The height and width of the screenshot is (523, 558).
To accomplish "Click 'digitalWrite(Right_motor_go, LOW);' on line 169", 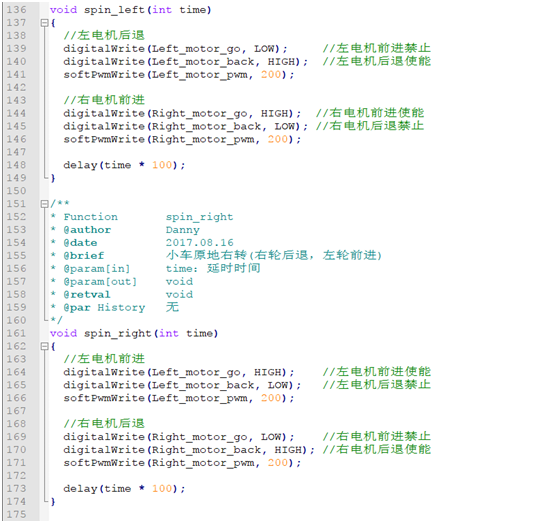I will pos(179,437).
